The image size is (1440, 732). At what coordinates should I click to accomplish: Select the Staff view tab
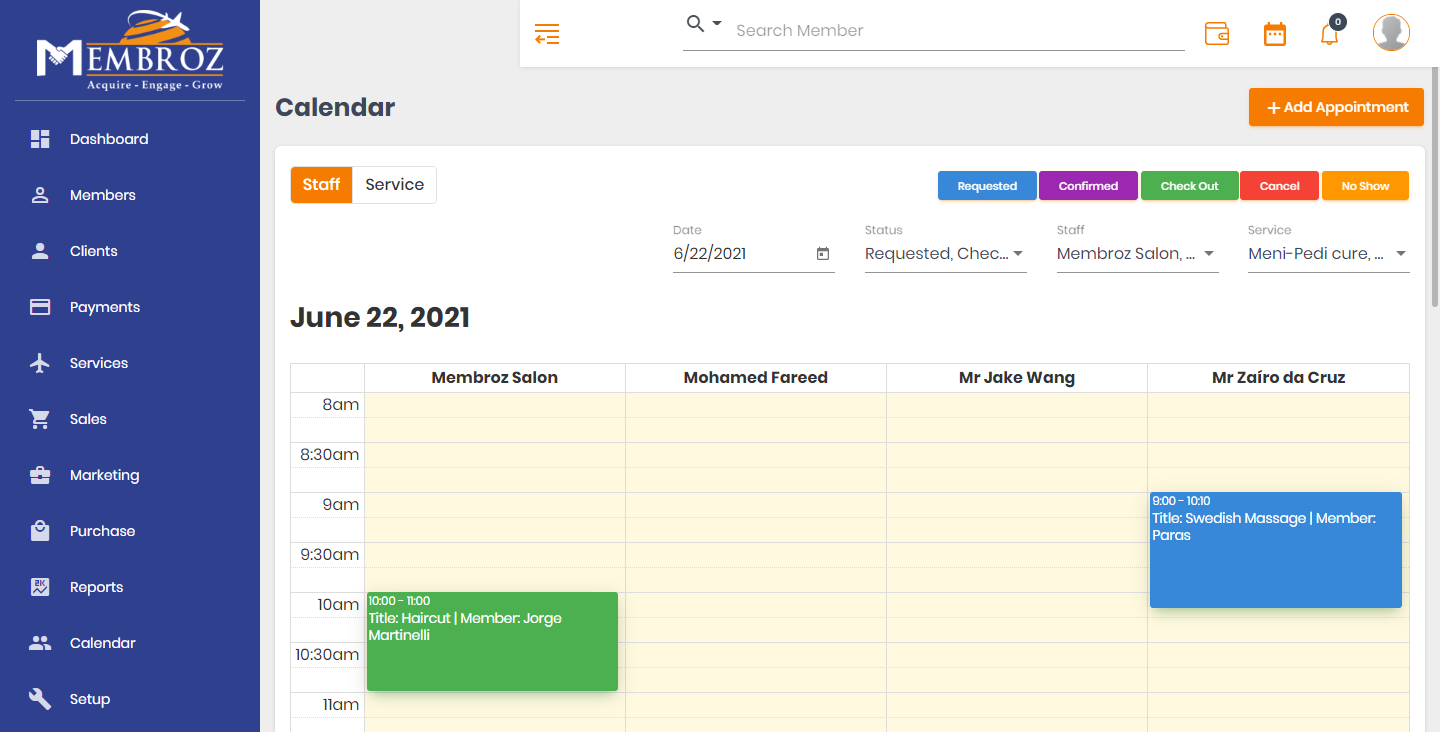pos(321,184)
